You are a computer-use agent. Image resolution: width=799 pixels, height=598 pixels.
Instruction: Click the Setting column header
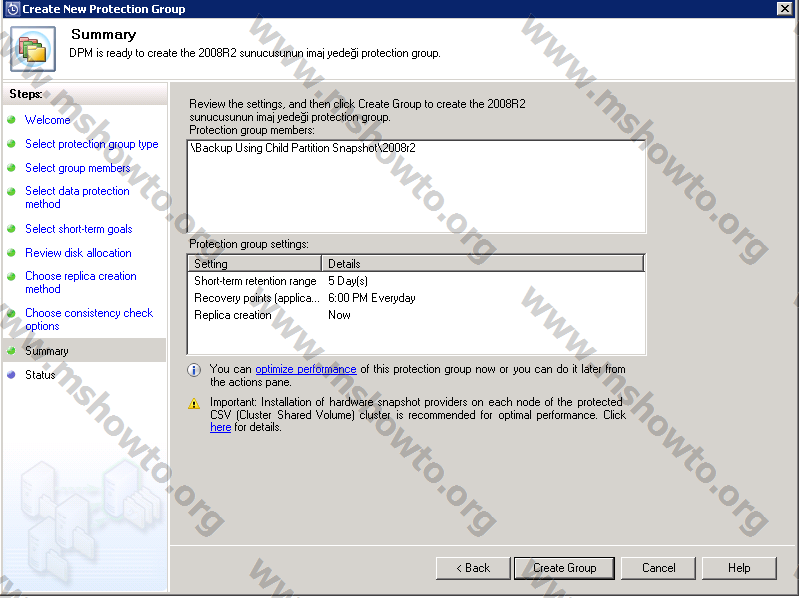pos(254,264)
